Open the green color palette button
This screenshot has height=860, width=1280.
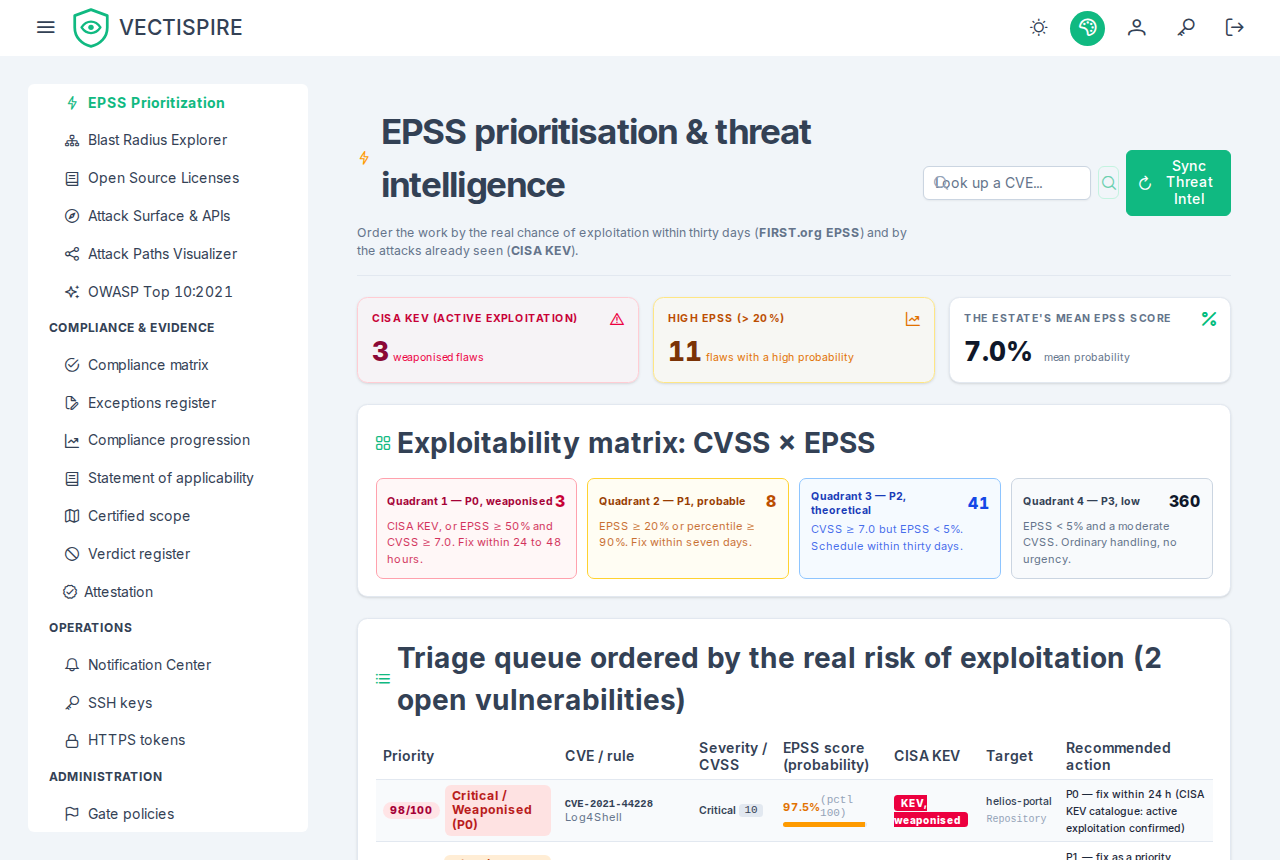pos(1087,28)
